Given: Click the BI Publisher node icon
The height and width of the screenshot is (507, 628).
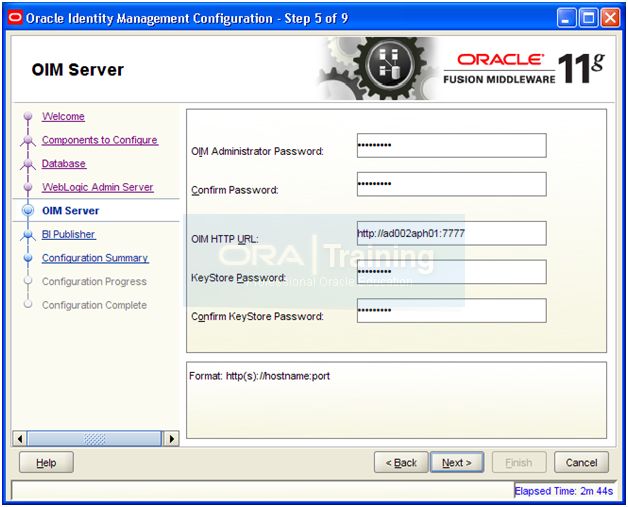Looking at the screenshot, I should click(28, 235).
